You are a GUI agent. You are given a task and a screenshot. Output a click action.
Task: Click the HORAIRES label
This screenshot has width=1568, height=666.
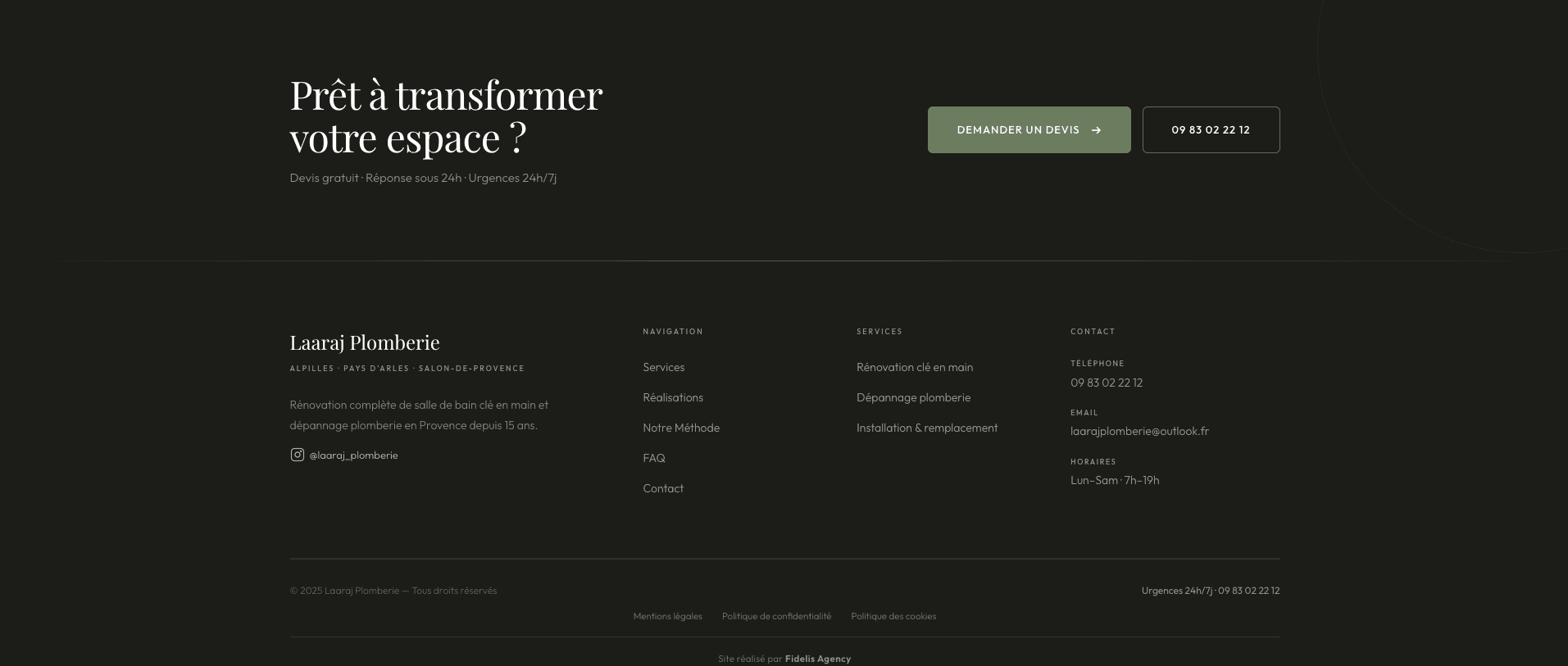coord(1093,462)
